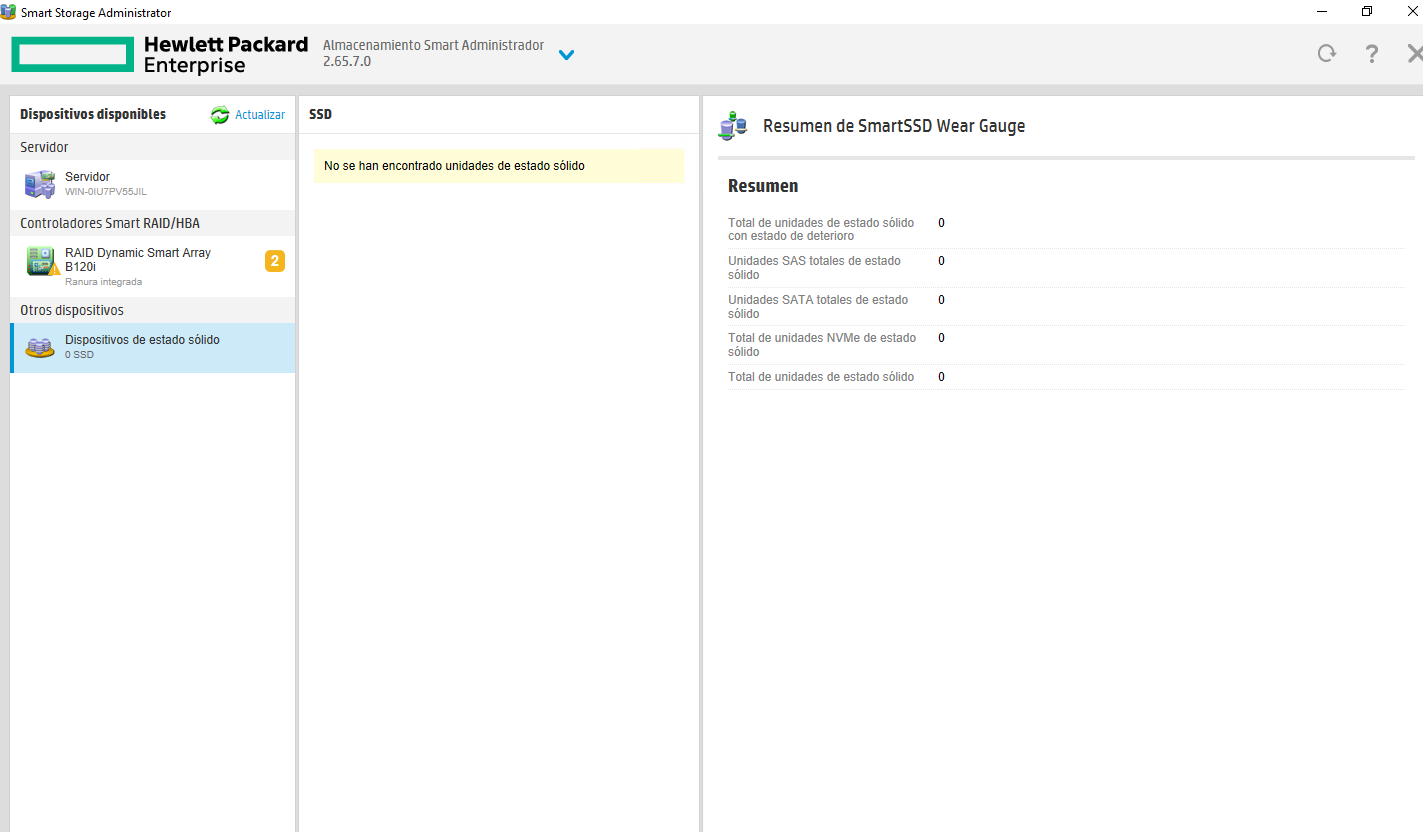Select Servidor WIN-0IU7PV55JIL entry
This screenshot has height=832, width=1423.
pos(152,184)
